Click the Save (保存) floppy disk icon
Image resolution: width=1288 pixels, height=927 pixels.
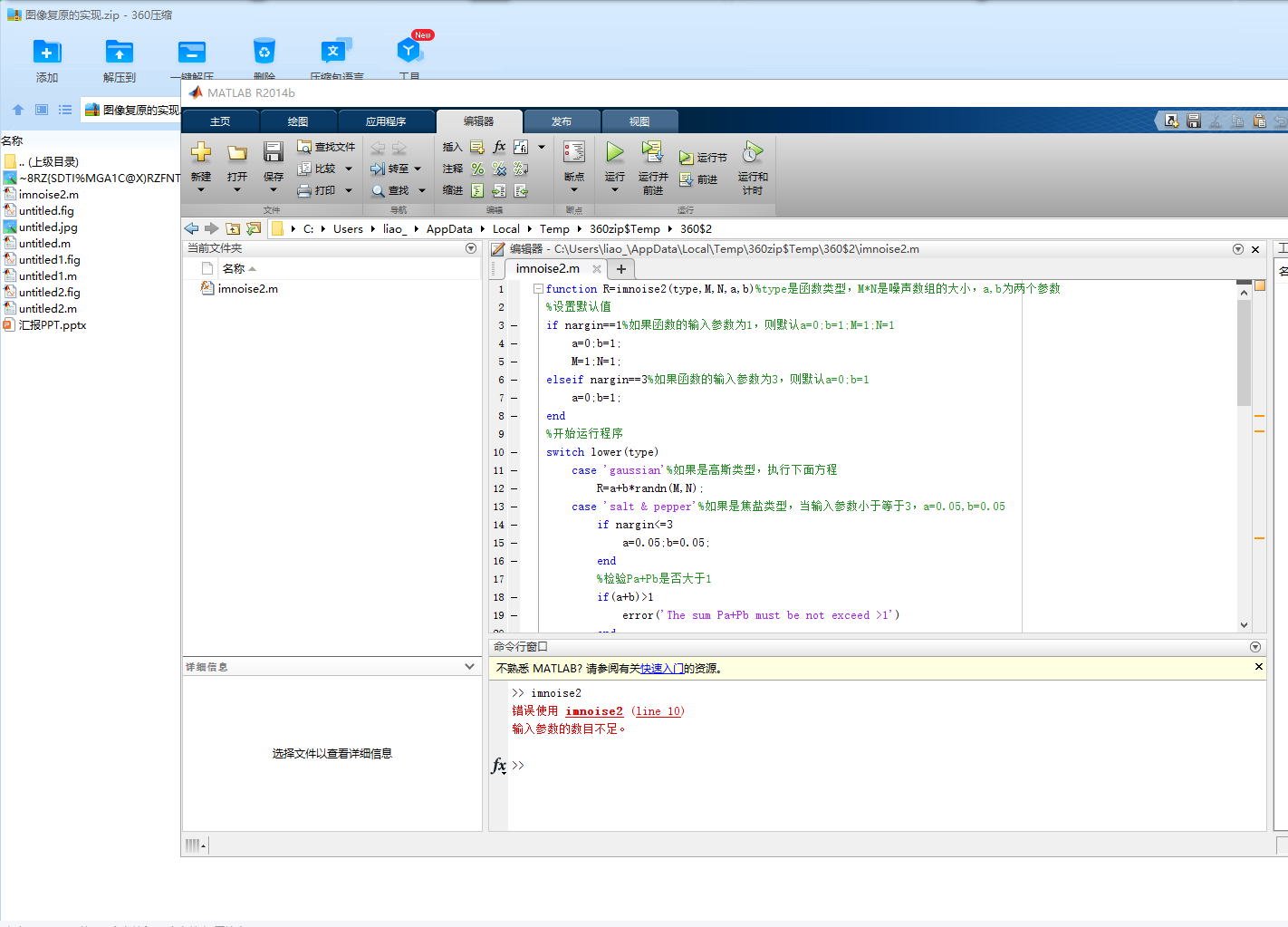(273, 152)
